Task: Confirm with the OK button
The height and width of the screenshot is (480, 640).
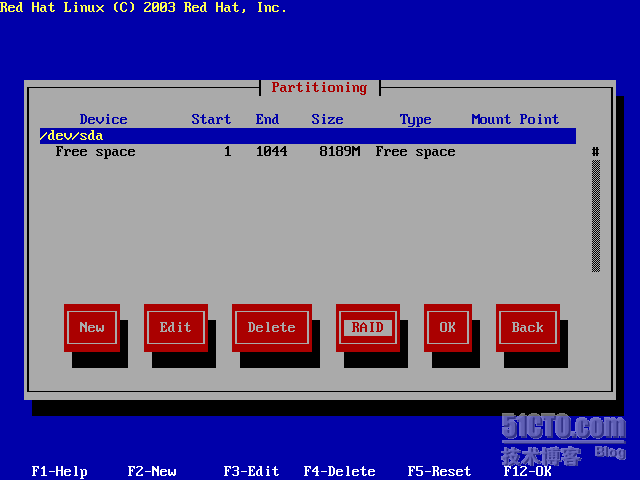Action: (x=448, y=327)
